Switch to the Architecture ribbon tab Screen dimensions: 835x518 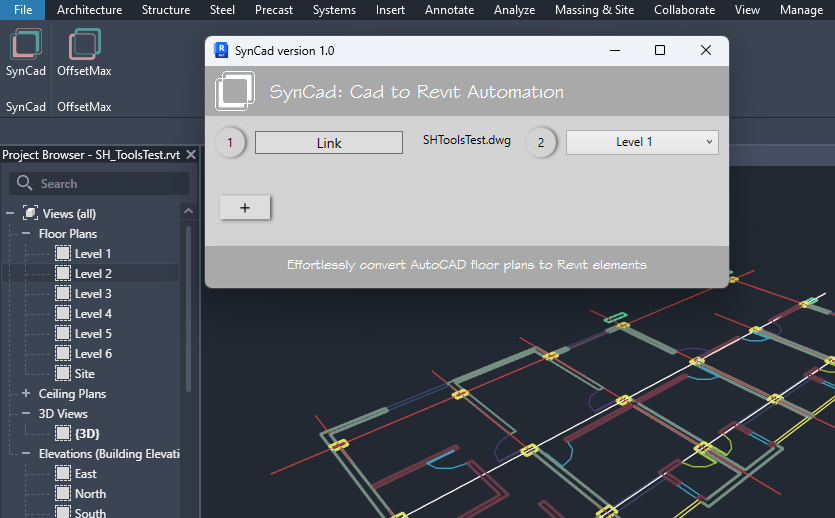click(x=89, y=10)
